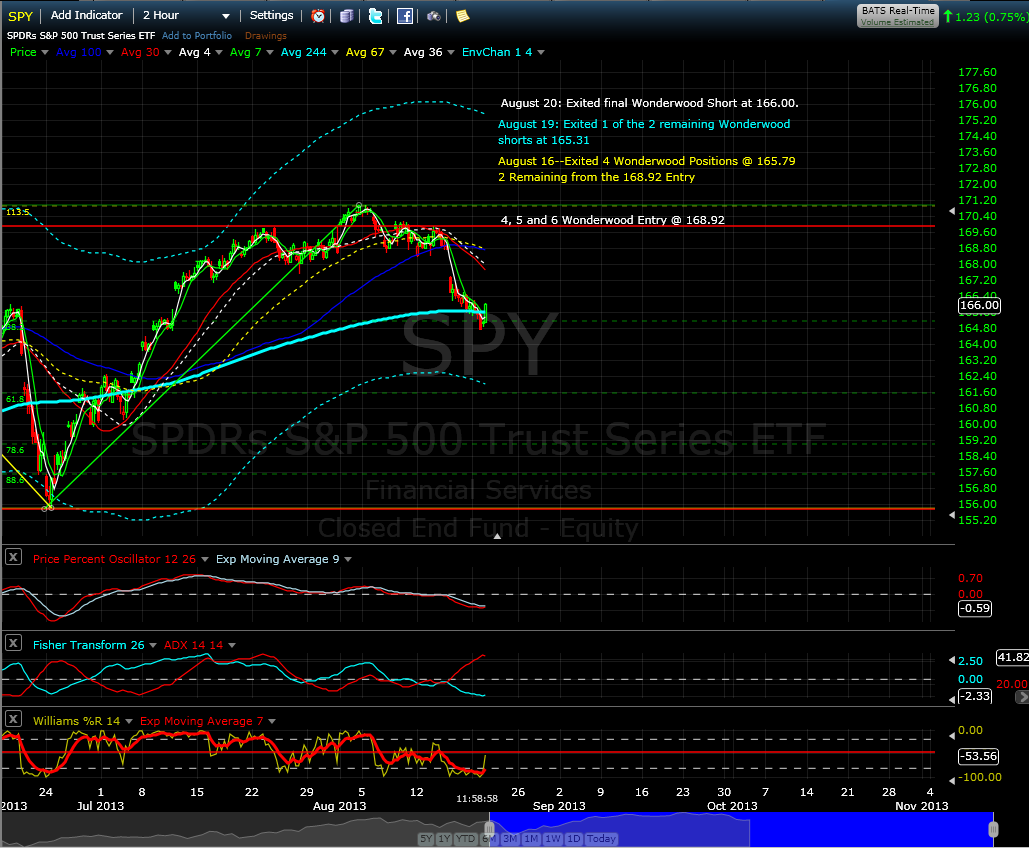
Task: Click the -0.59 oscillator value tag
Action: [975, 608]
